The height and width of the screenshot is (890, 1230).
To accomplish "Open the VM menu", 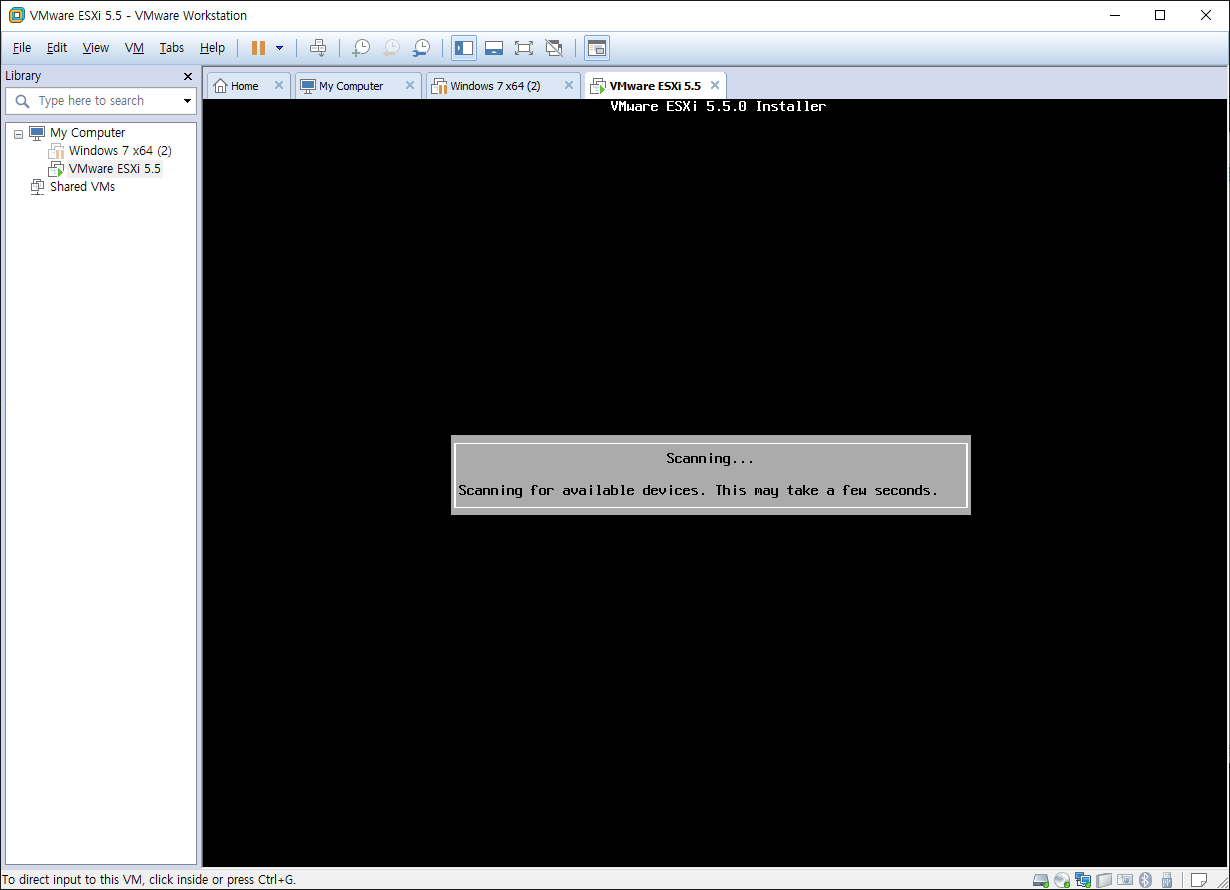I will [x=134, y=48].
